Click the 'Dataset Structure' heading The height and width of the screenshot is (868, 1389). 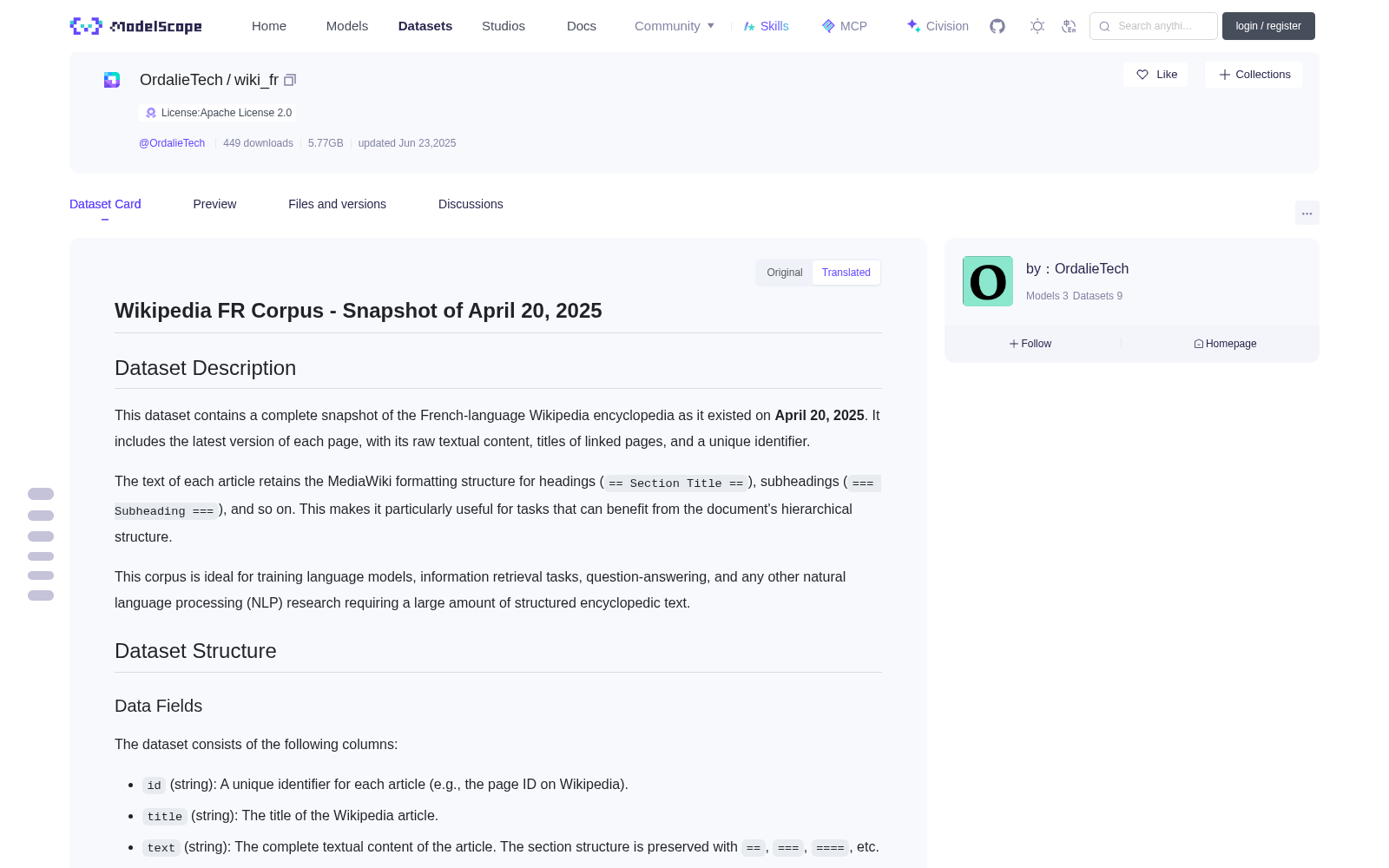click(195, 651)
